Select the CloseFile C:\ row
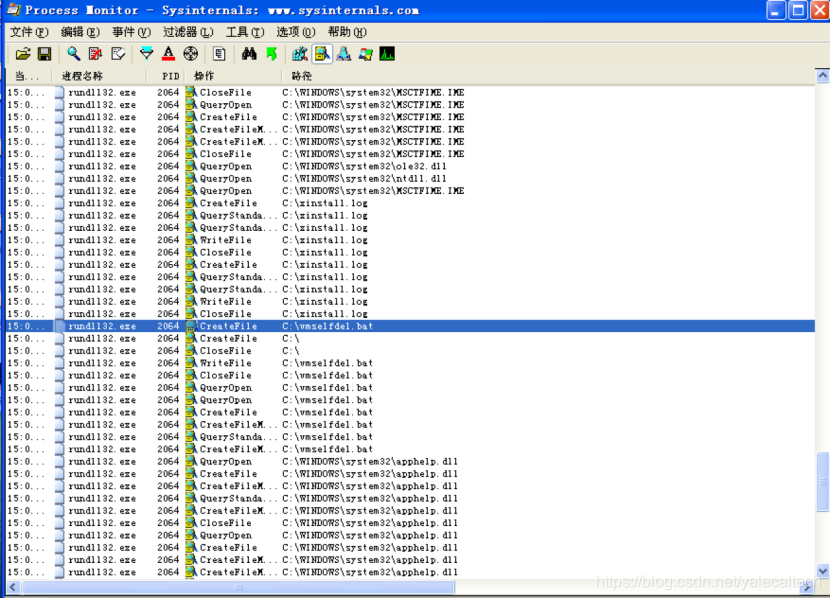The image size is (830, 600). [x=410, y=351]
